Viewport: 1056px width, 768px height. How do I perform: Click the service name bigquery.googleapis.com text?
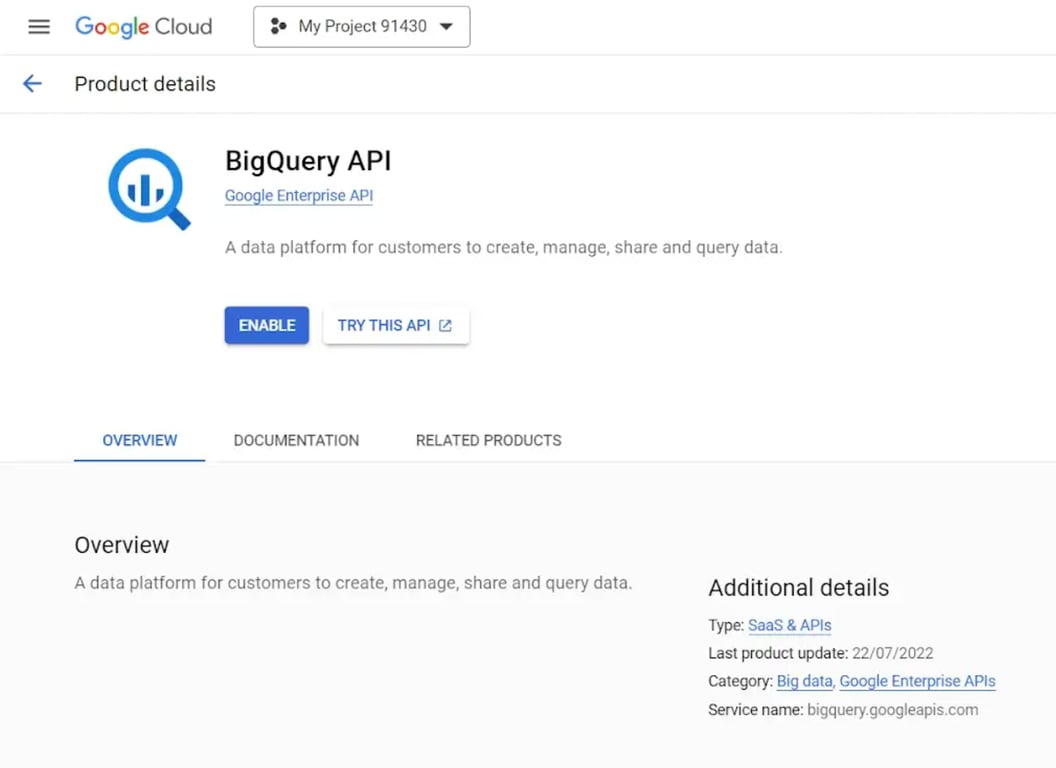coord(892,710)
